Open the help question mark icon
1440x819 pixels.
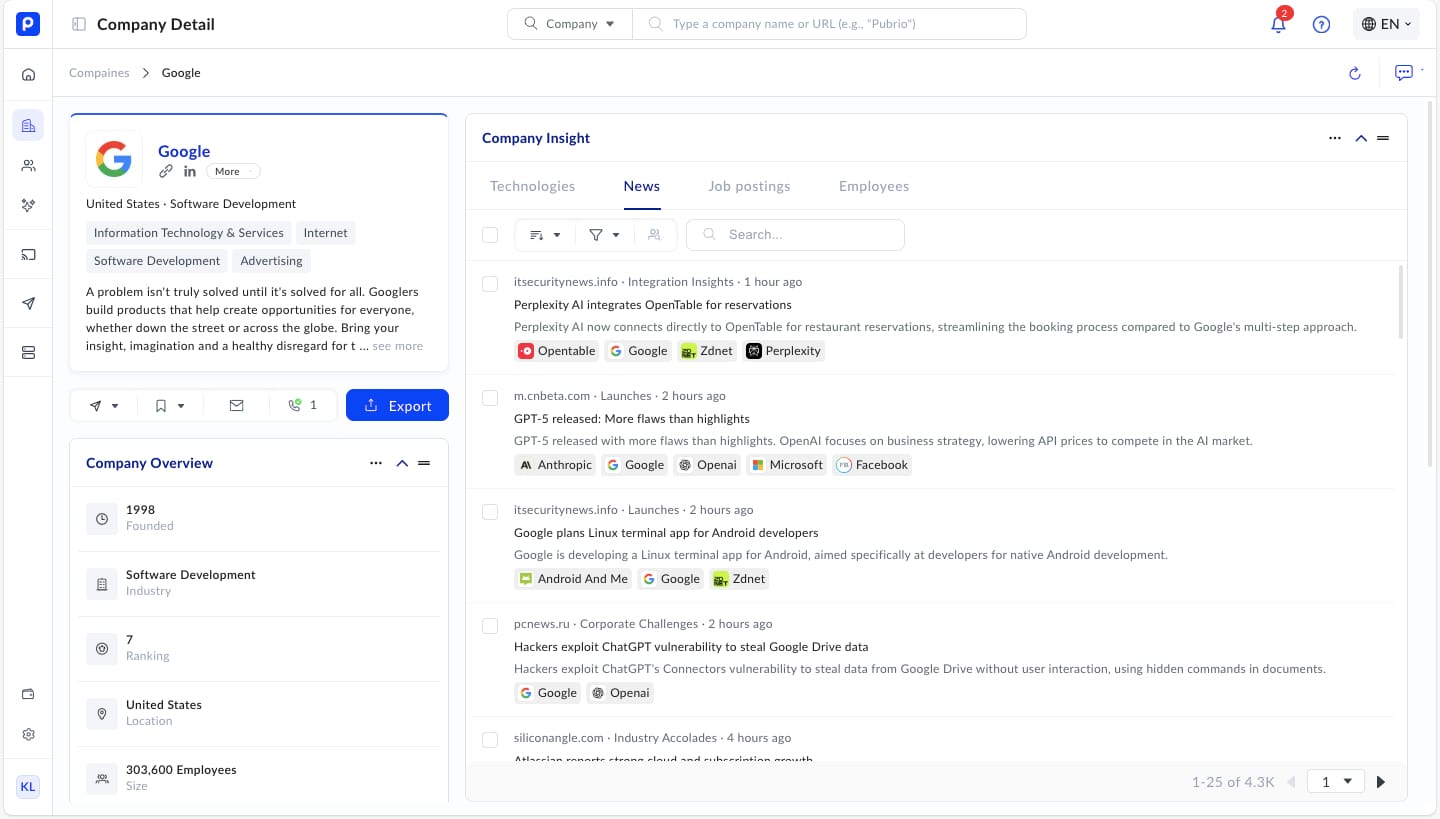coord(1321,25)
